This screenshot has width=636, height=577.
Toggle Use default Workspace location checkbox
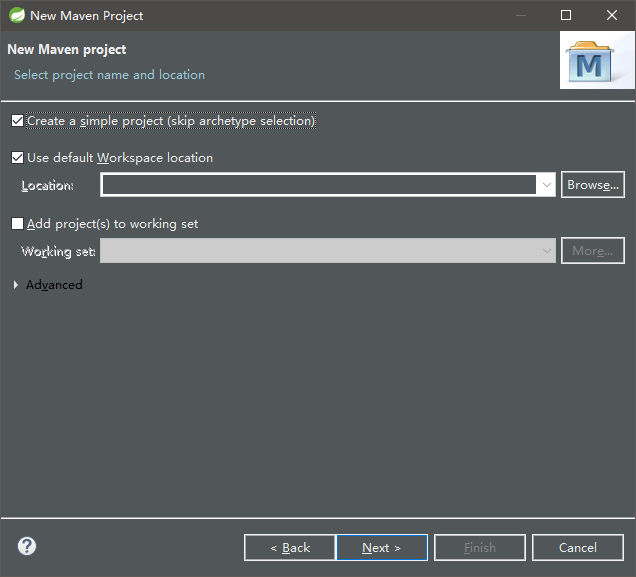17,158
